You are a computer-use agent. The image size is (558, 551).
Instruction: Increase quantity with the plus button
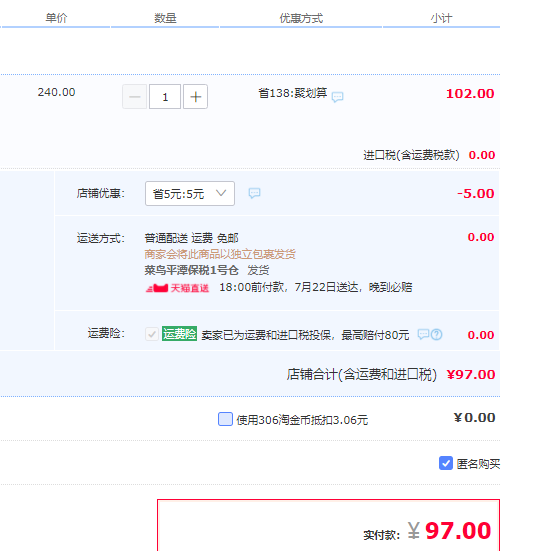click(195, 96)
